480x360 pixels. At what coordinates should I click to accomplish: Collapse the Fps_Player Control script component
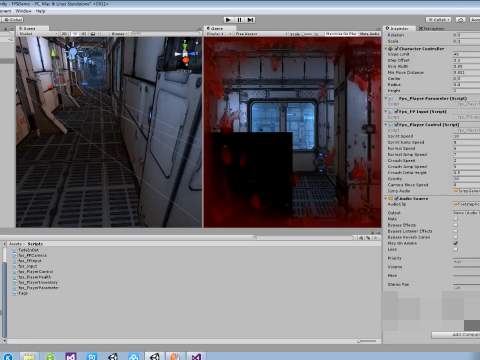[386, 125]
